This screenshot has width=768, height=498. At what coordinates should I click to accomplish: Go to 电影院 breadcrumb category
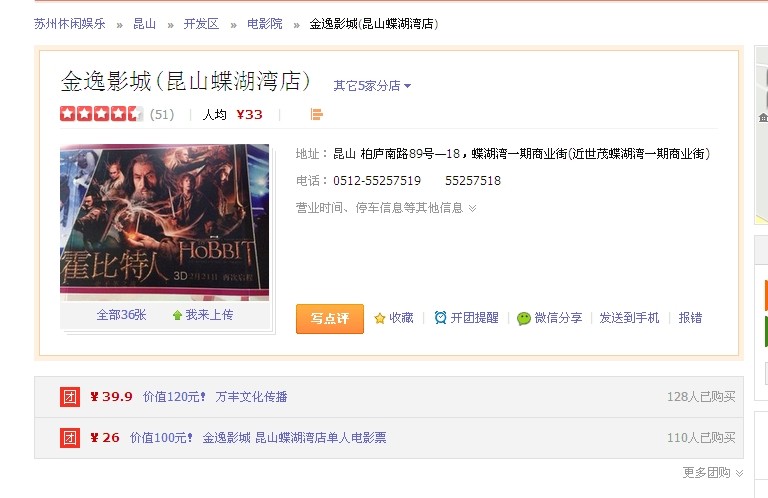pyautogui.click(x=264, y=24)
